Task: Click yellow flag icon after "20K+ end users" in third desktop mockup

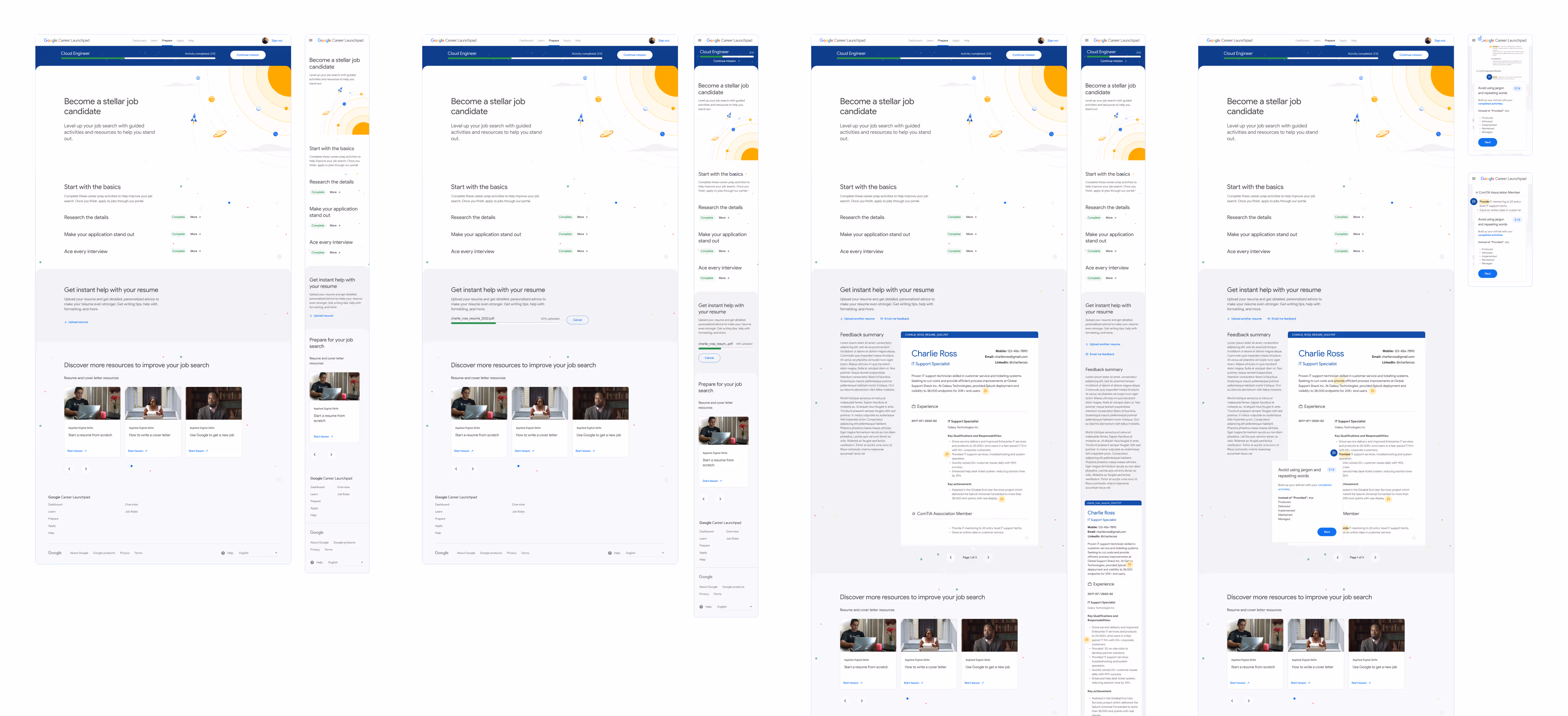Action: coord(985,392)
